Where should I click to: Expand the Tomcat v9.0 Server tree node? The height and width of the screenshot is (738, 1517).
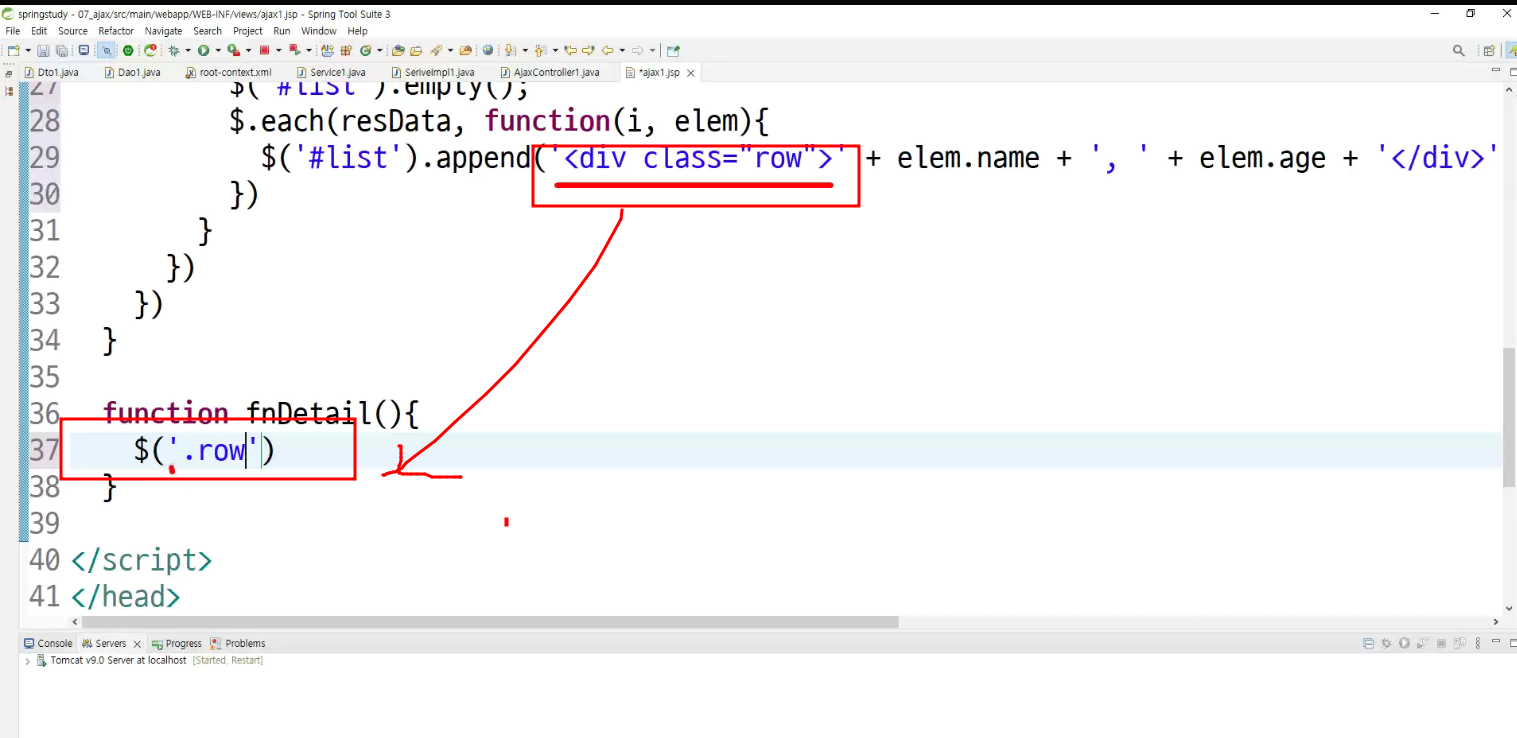tap(27, 661)
